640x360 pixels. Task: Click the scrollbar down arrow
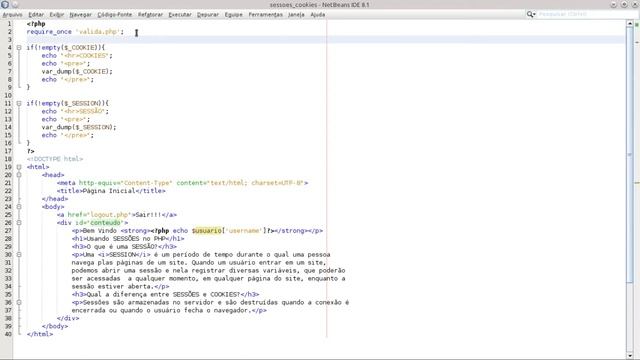[x=630, y=356]
